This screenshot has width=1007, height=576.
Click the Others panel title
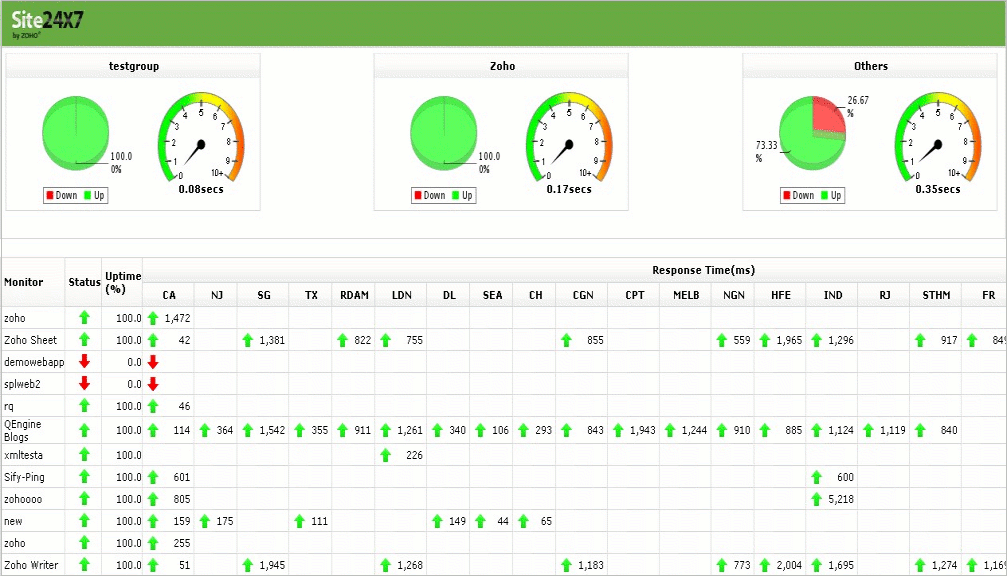871,66
